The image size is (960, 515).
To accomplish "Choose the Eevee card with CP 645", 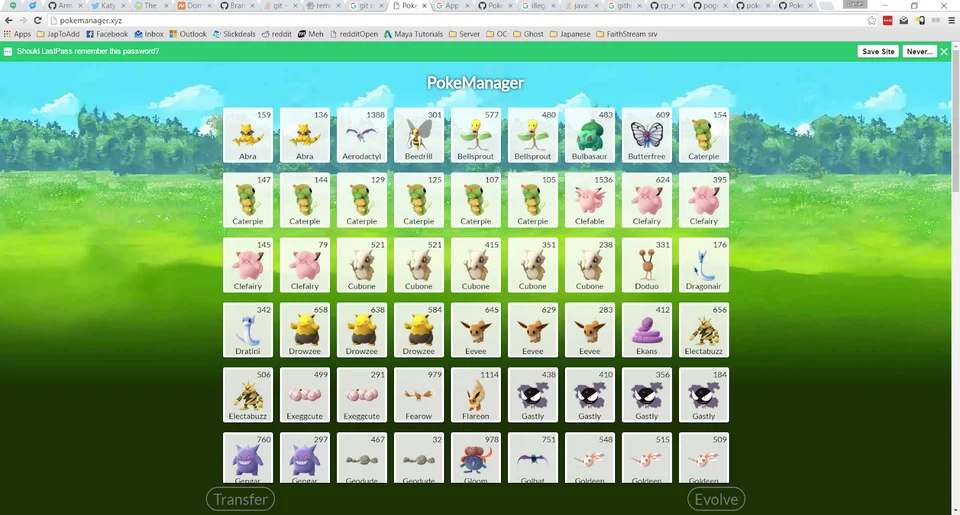I will 476,330.
